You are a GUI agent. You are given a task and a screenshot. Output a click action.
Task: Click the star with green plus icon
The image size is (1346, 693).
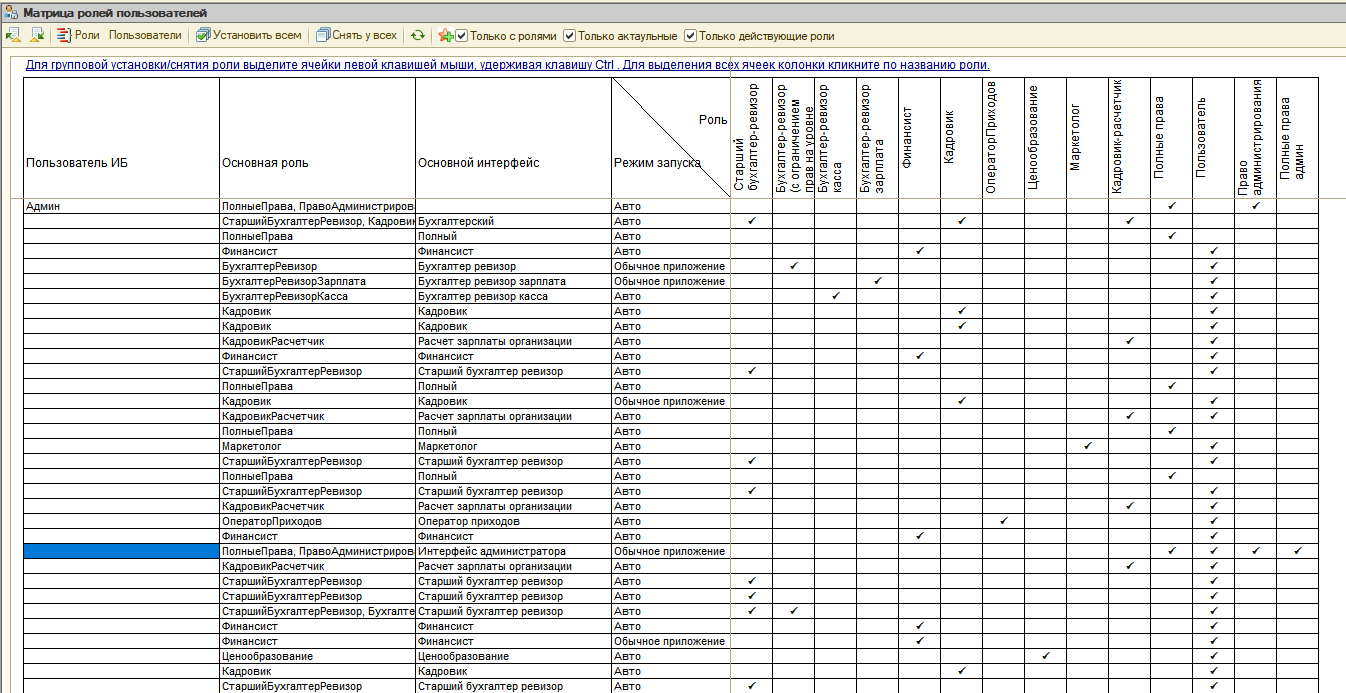pyautogui.click(x=445, y=35)
